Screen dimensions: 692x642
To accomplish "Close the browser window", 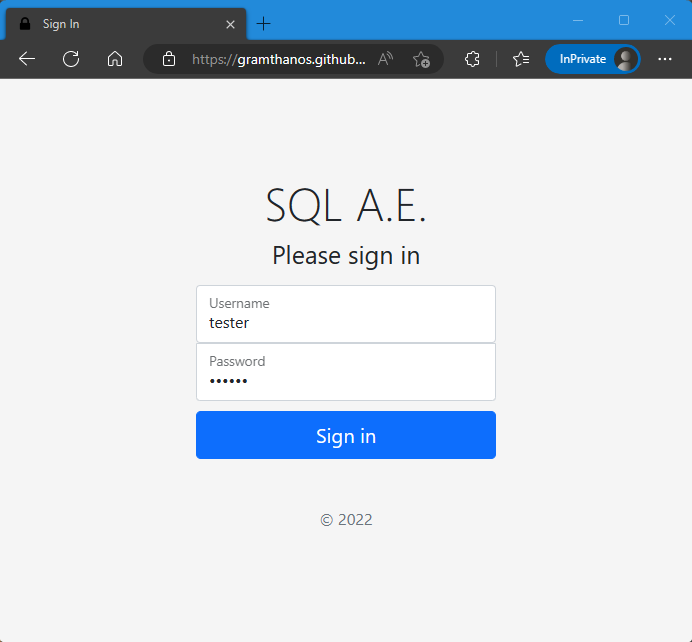I will (669, 20).
